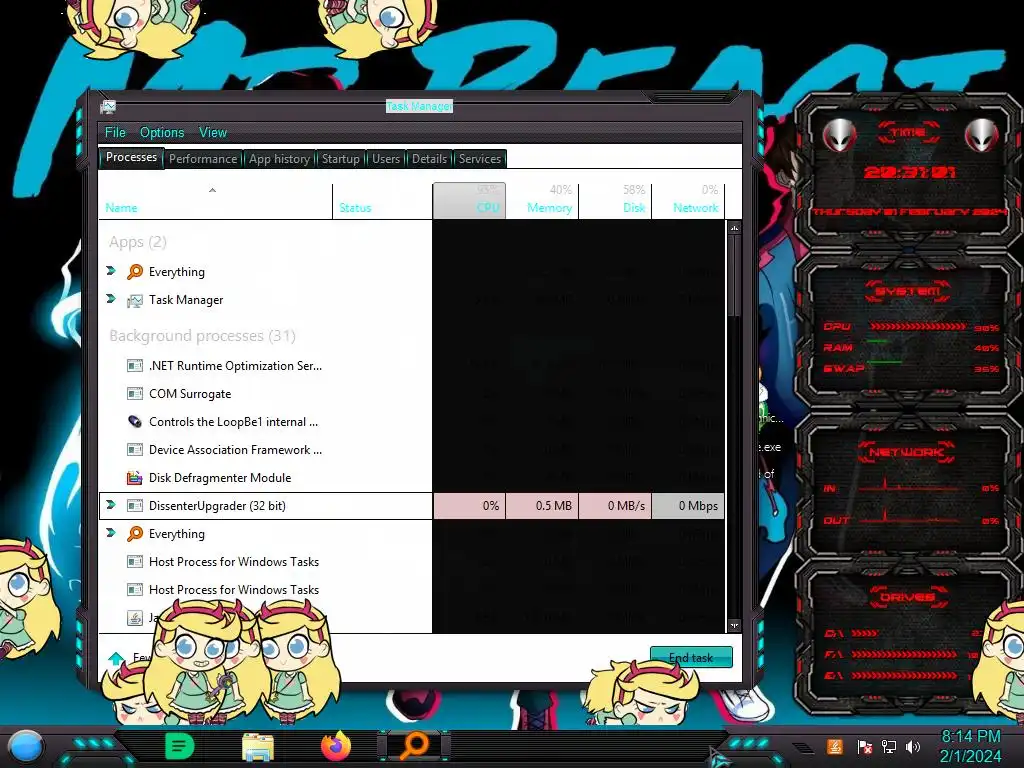Screen dimensions: 1024x768
Task: Click the Background processes (31) heading
Action: [x=202, y=336]
